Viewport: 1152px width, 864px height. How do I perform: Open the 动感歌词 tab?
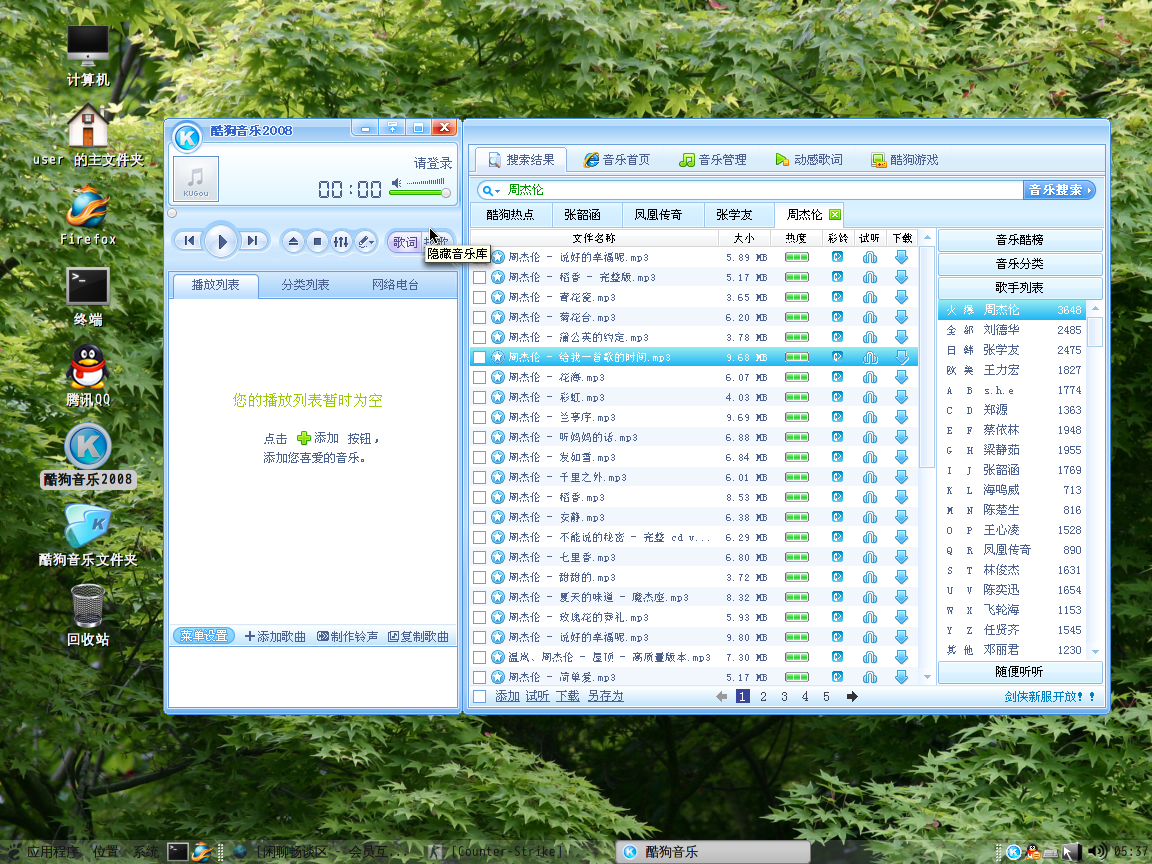(809, 159)
